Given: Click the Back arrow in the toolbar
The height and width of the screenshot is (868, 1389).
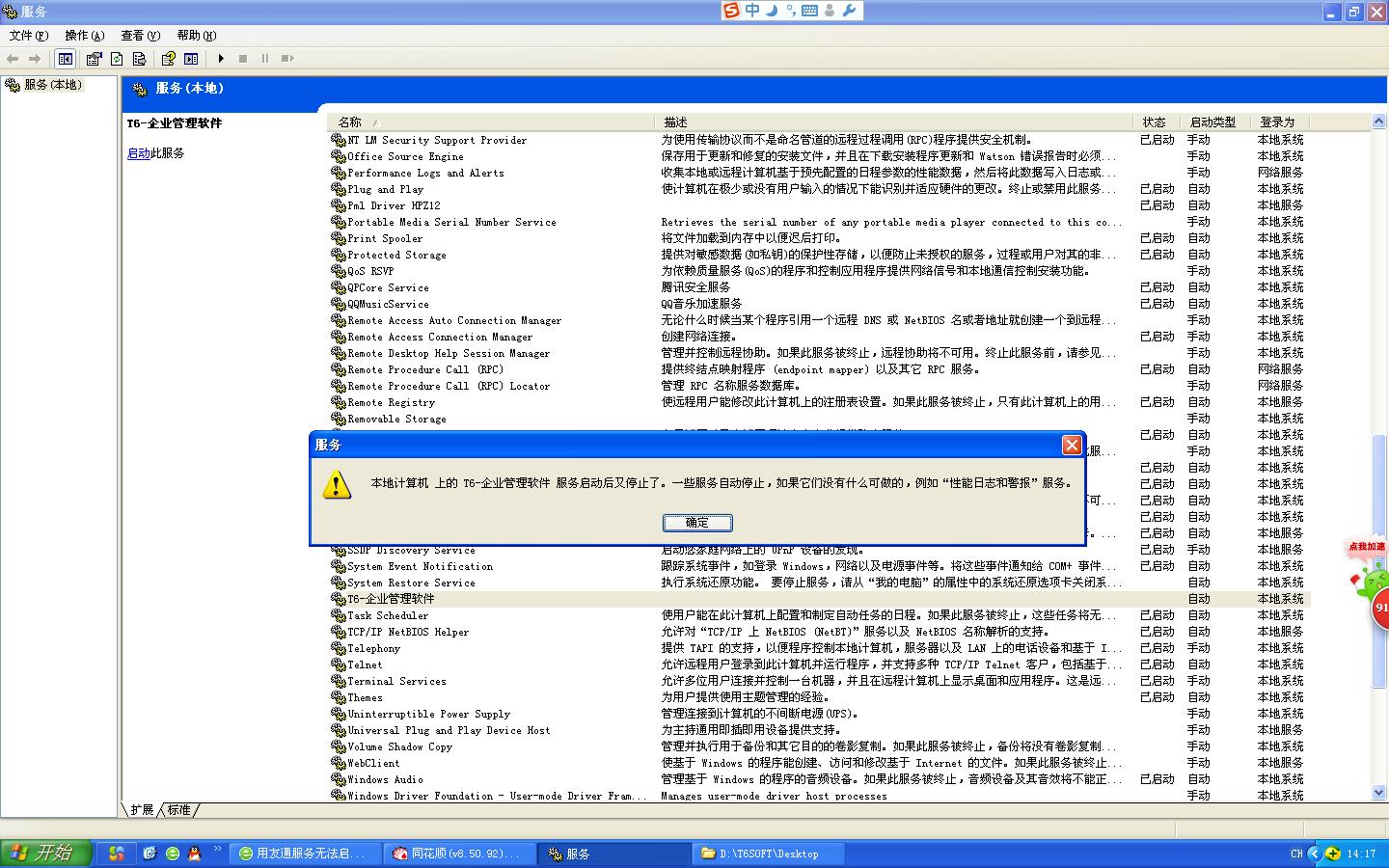Looking at the screenshot, I should [x=13, y=59].
